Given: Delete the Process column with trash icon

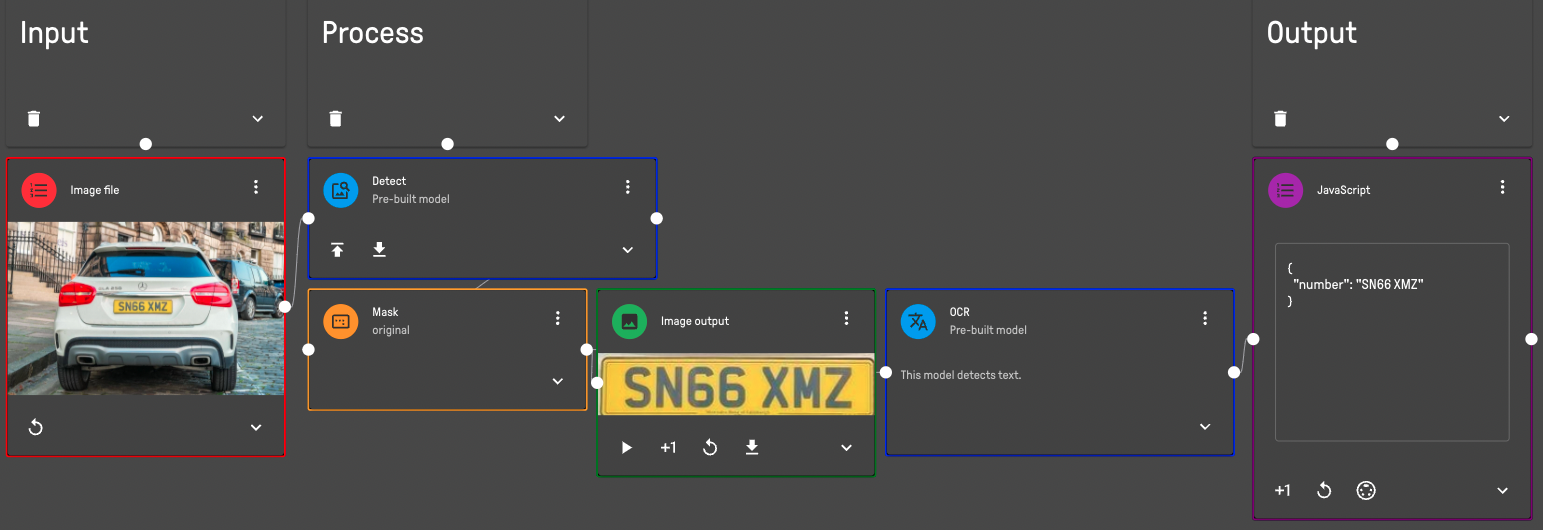Looking at the screenshot, I should click(336, 119).
